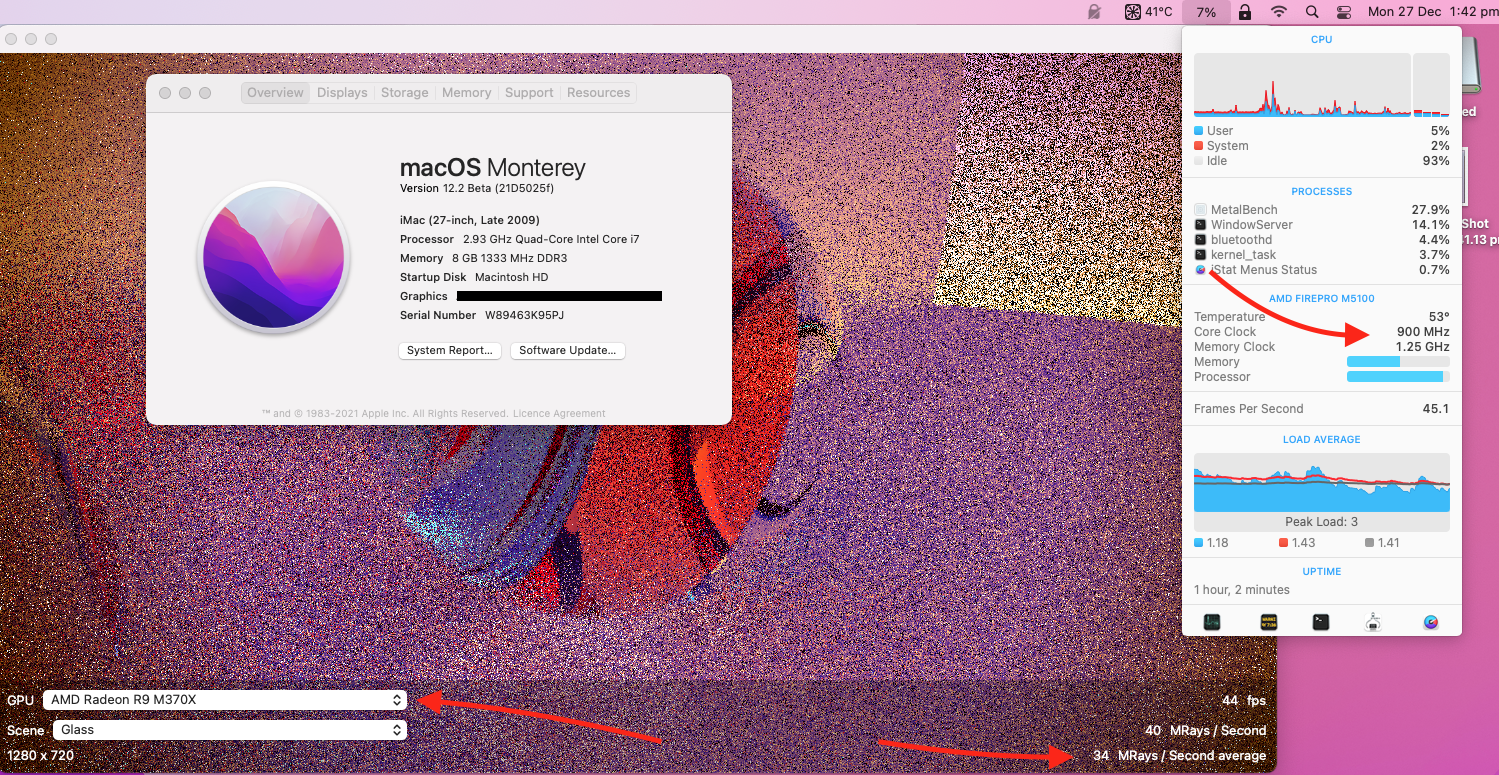Open the GPU selection dropdown

click(x=225, y=700)
